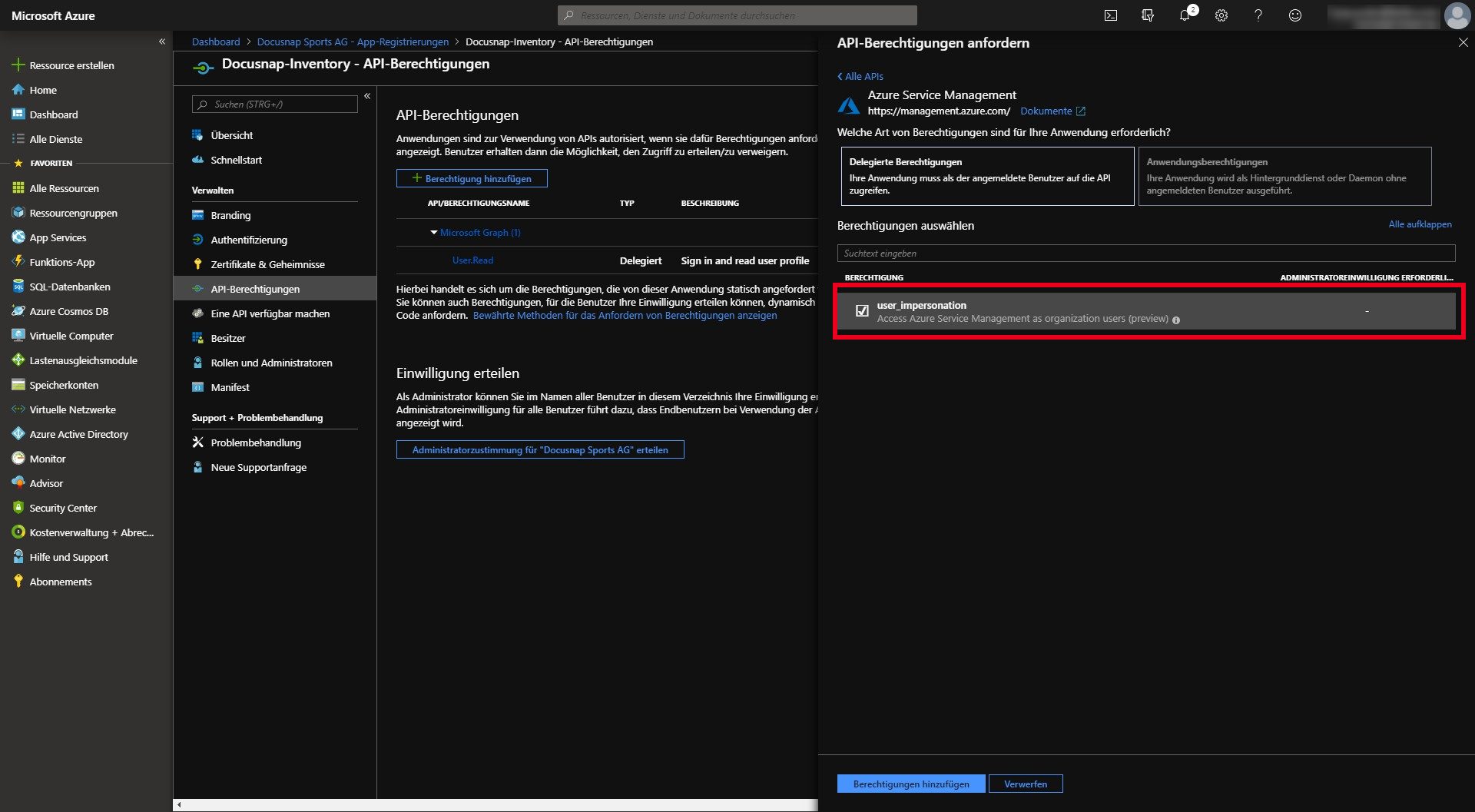Open Authentifizierung menu item
Screen dimensions: 1475x812
coord(249,240)
